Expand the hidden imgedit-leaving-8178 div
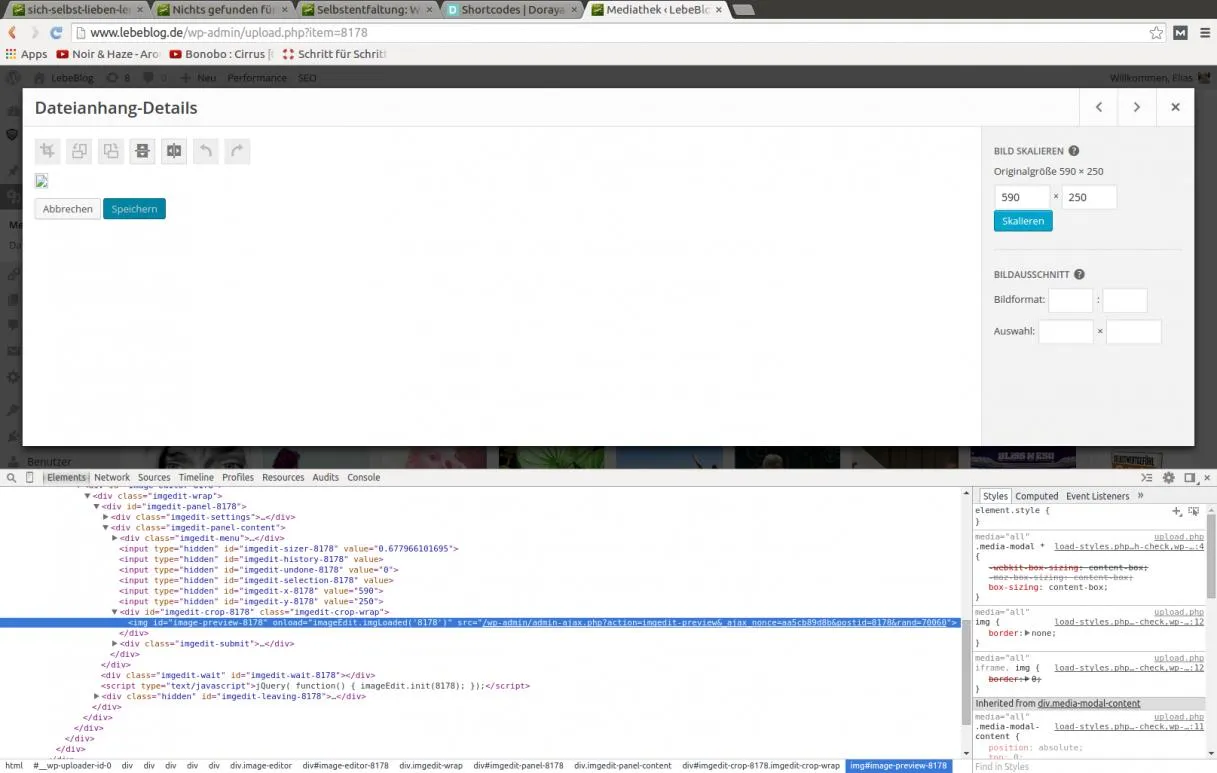The width and height of the screenshot is (1217, 773). 97,696
